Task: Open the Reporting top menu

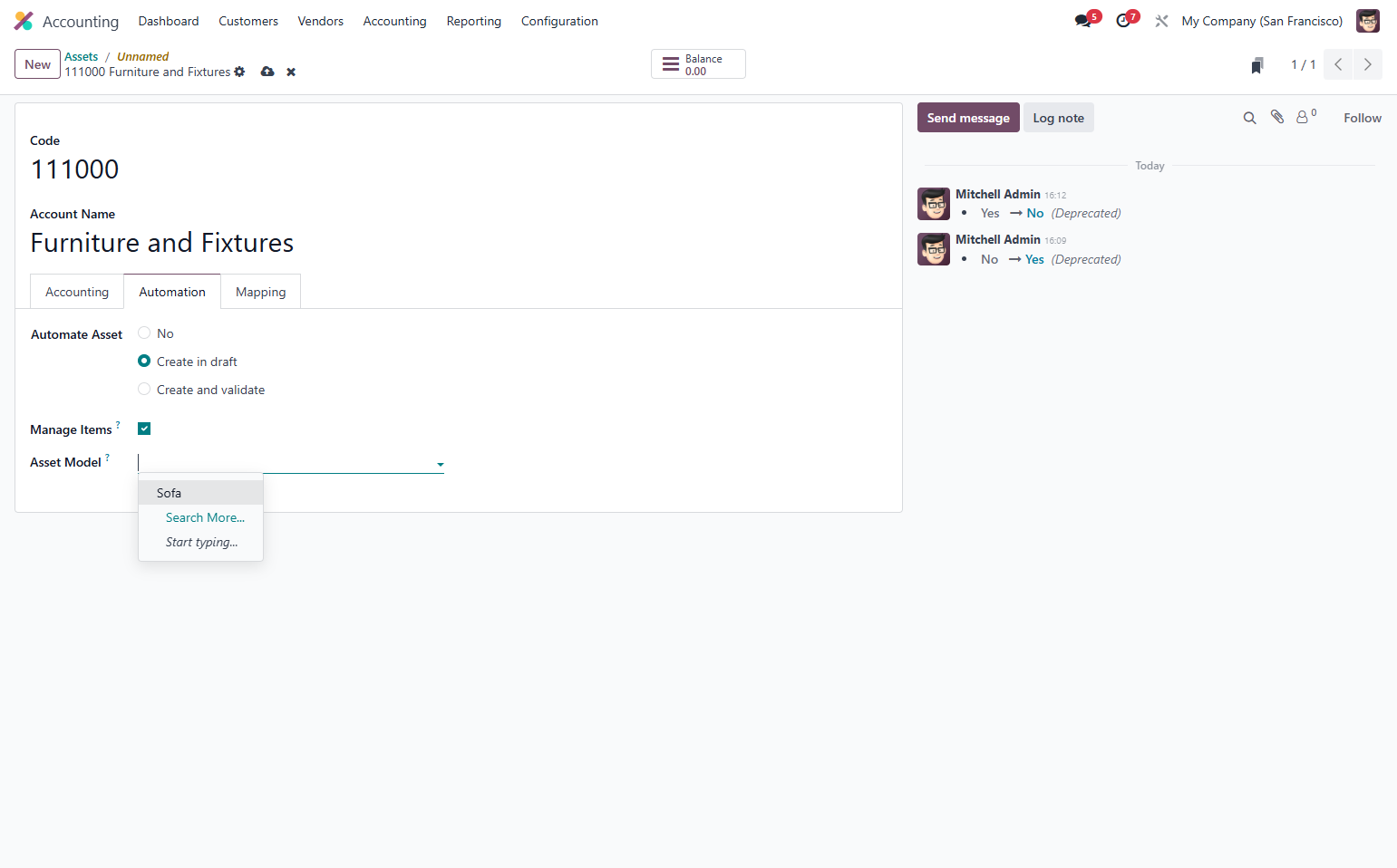Action: pos(473,21)
